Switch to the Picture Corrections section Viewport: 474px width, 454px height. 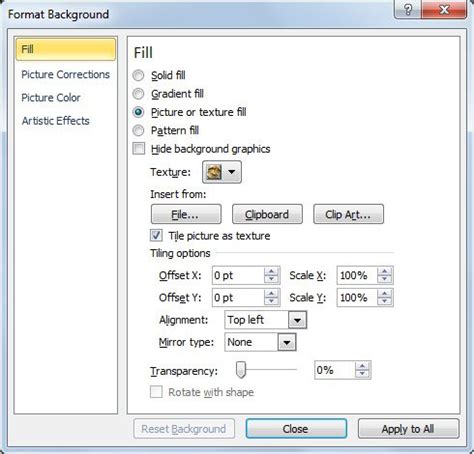click(65, 74)
